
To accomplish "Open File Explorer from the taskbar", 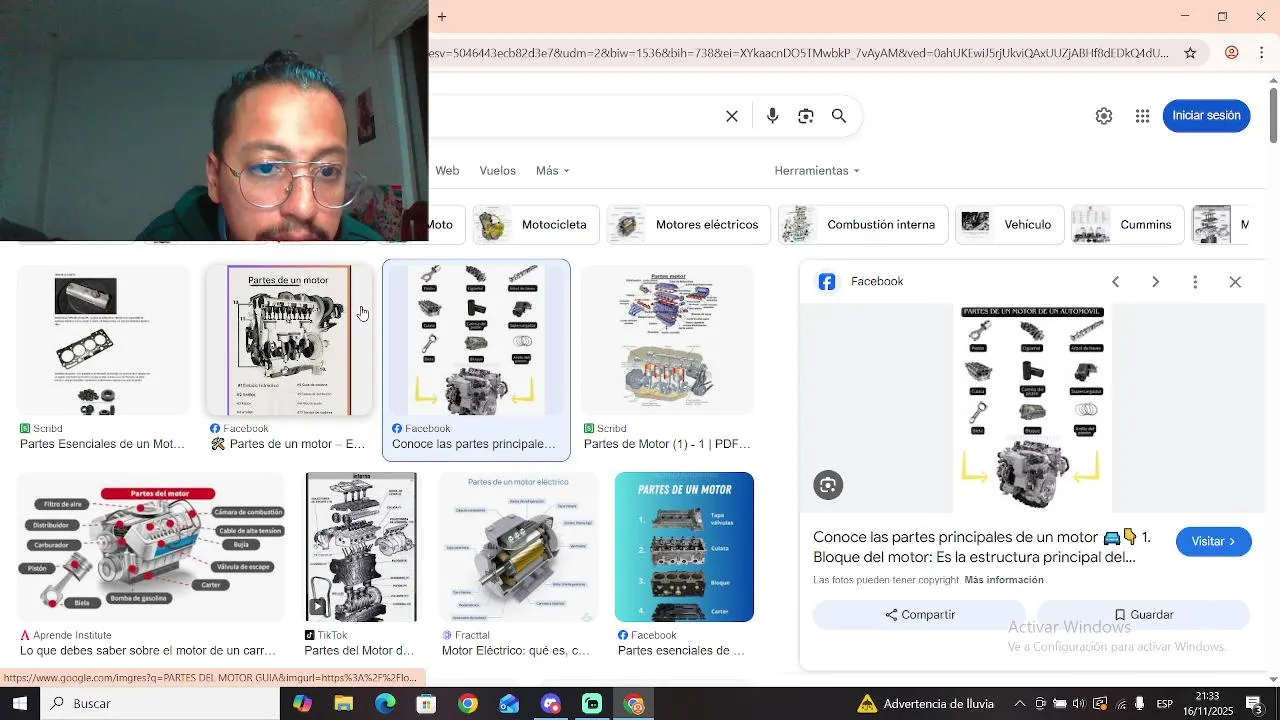I will [x=344, y=704].
